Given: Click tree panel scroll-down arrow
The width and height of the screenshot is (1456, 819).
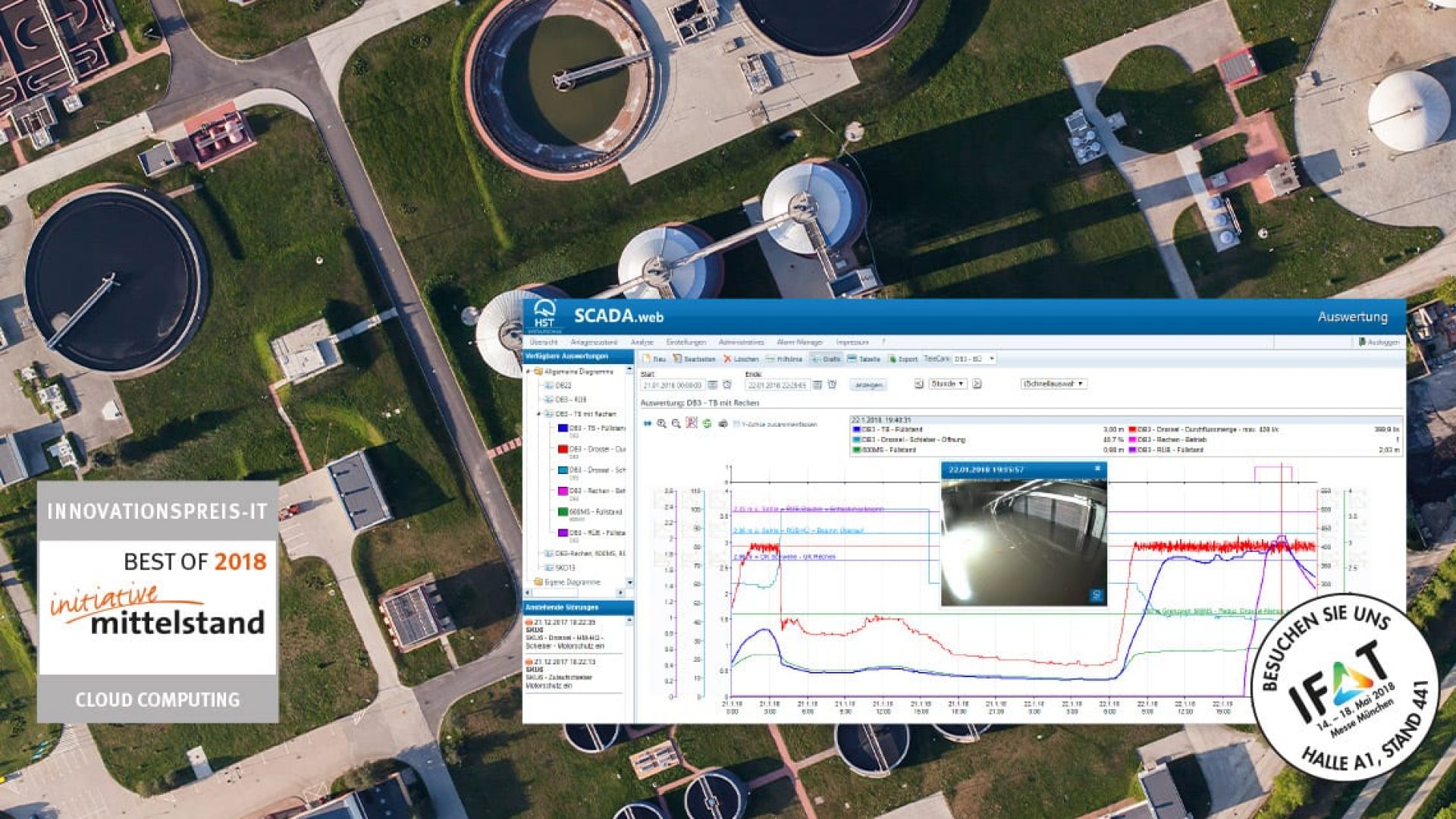Looking at the screenshot, I should pos(629,582).
